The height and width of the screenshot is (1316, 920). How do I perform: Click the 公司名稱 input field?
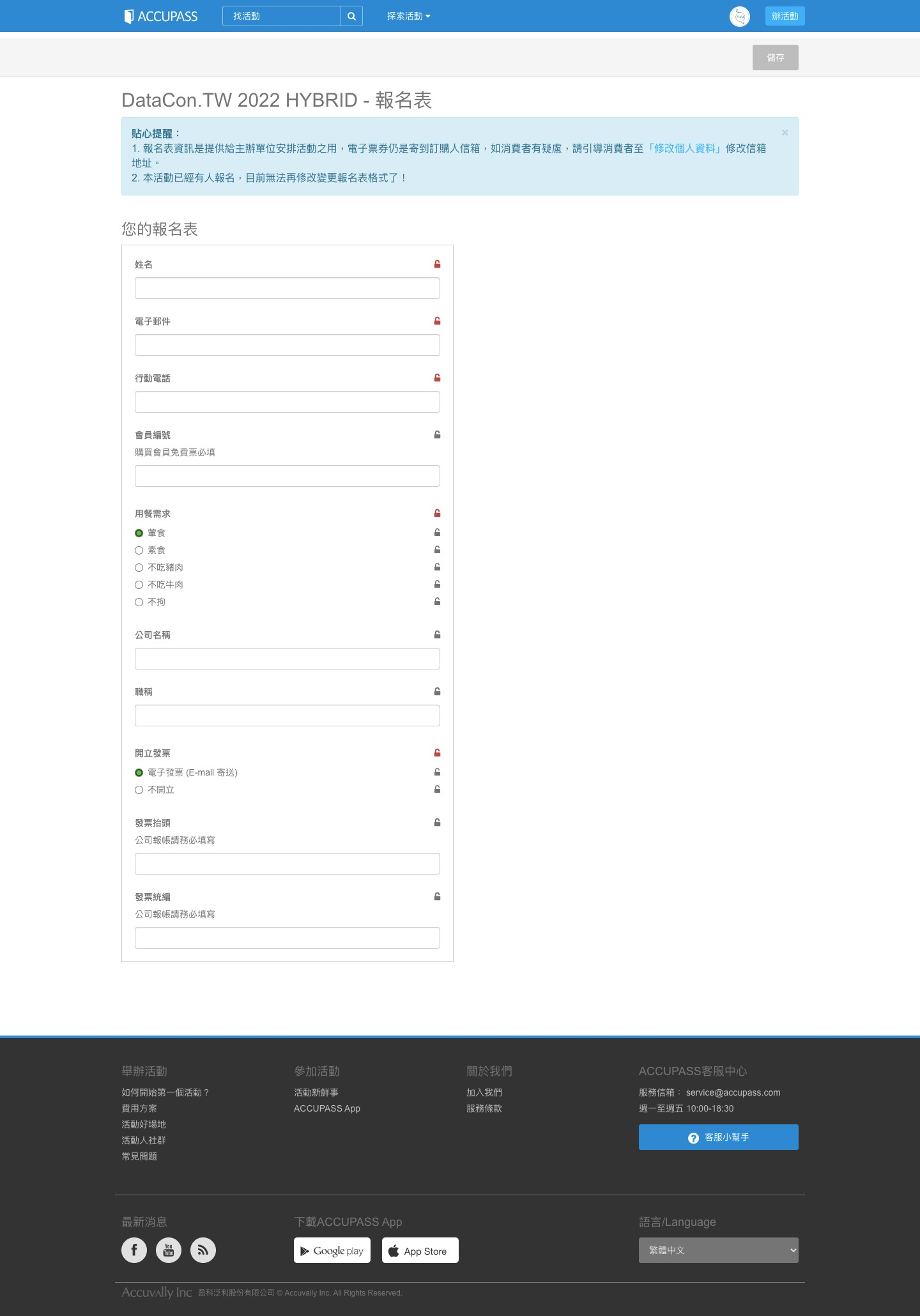point(287,659)
